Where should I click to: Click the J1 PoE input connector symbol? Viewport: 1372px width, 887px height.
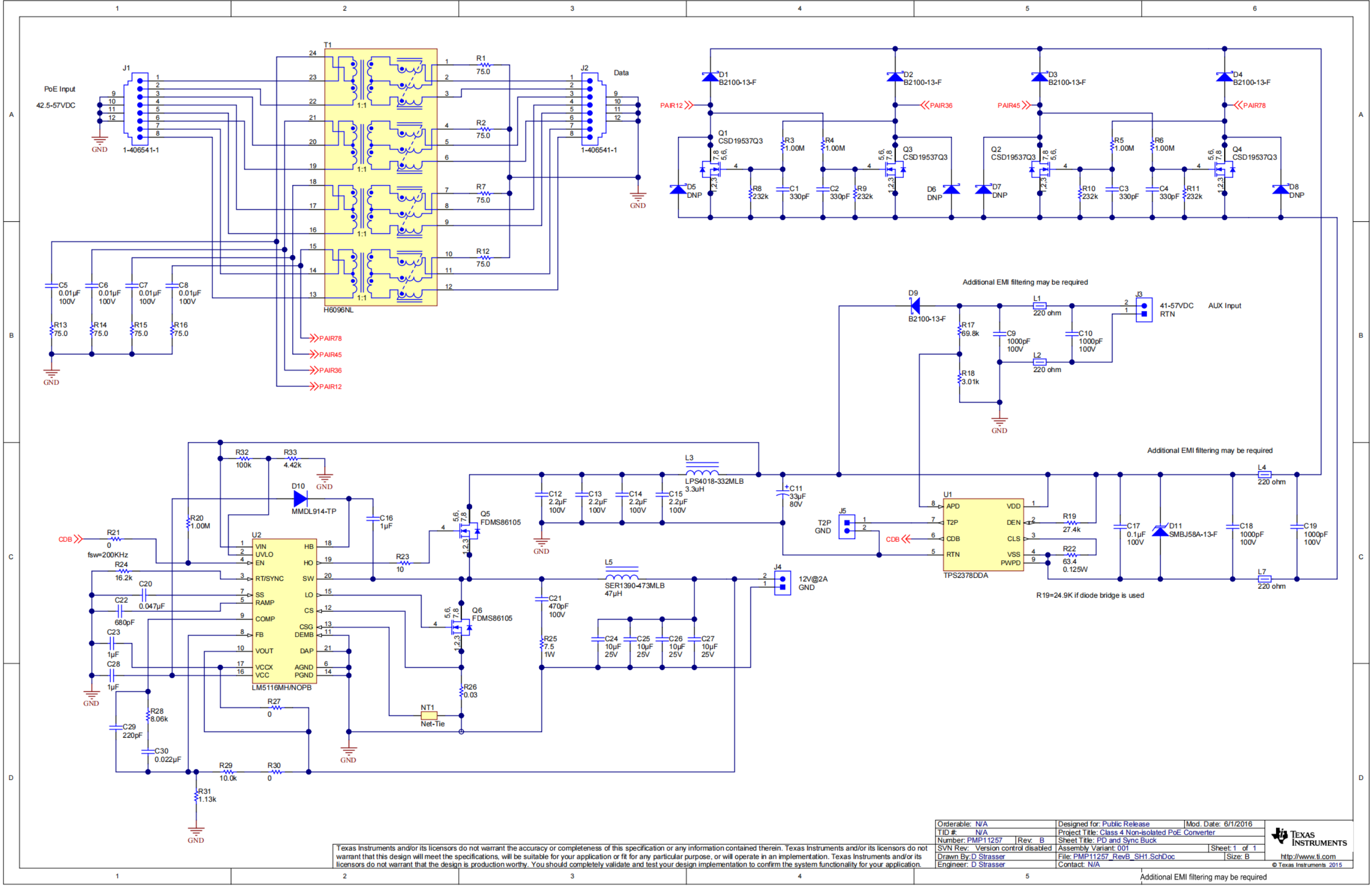coord(136,109)
